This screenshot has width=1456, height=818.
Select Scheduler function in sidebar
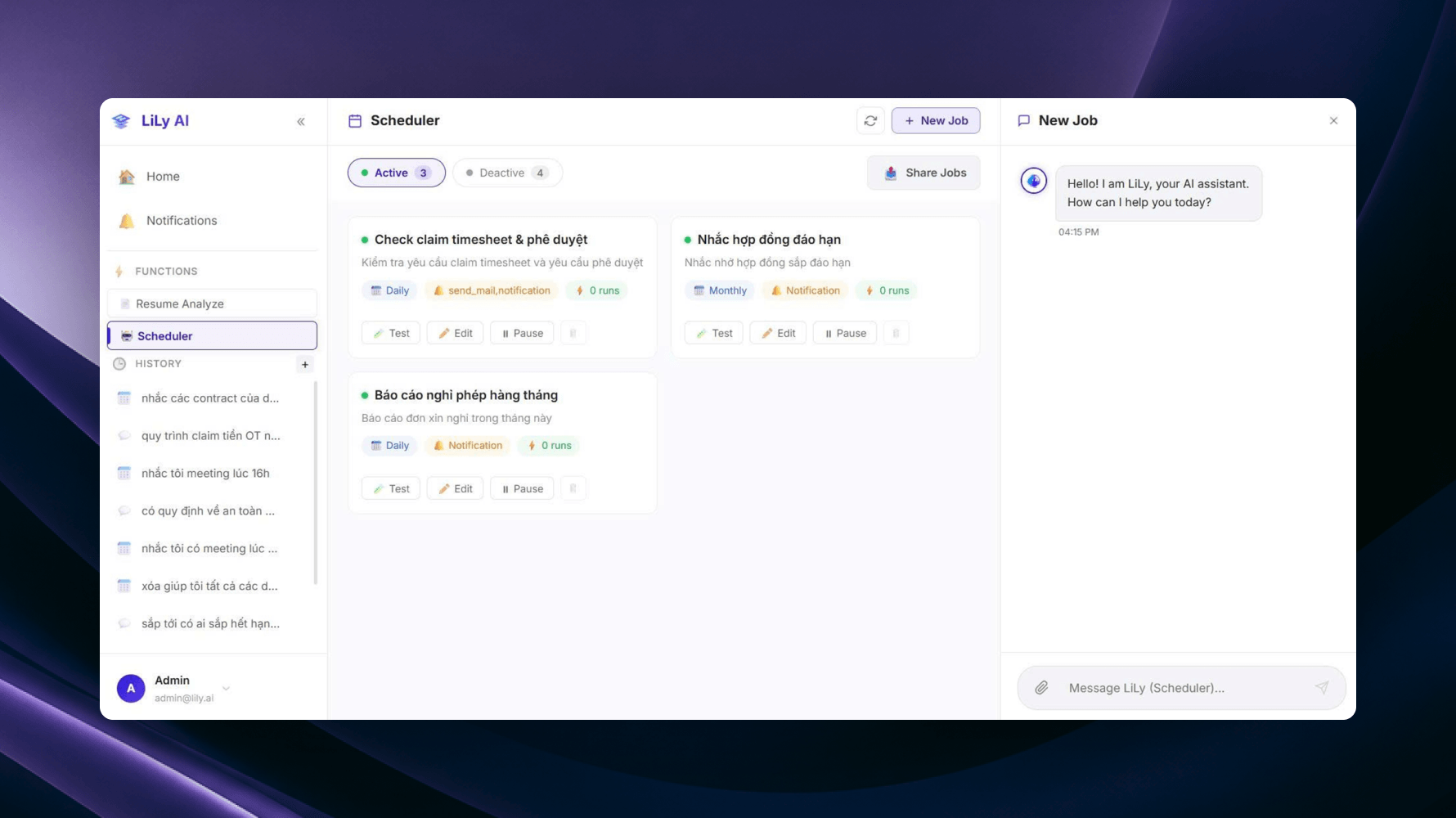212,335
